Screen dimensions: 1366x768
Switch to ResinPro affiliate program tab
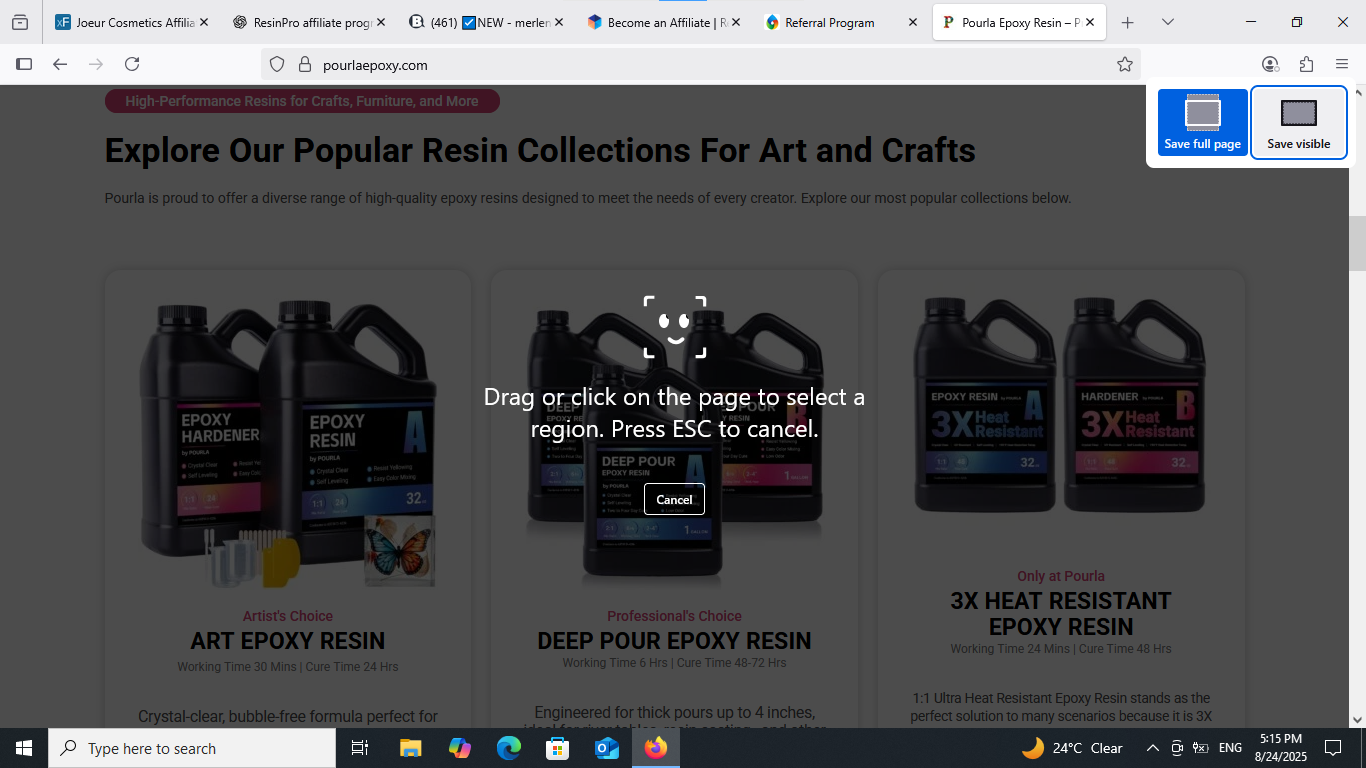coord(307,22)
